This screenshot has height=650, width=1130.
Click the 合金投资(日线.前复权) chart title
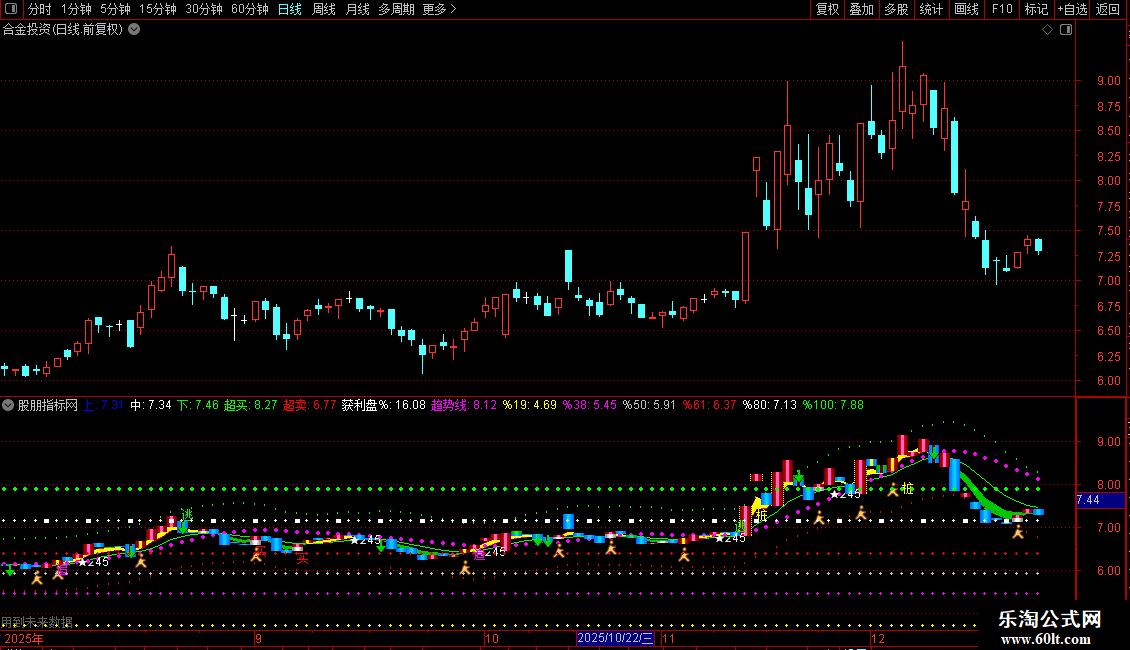63,30
